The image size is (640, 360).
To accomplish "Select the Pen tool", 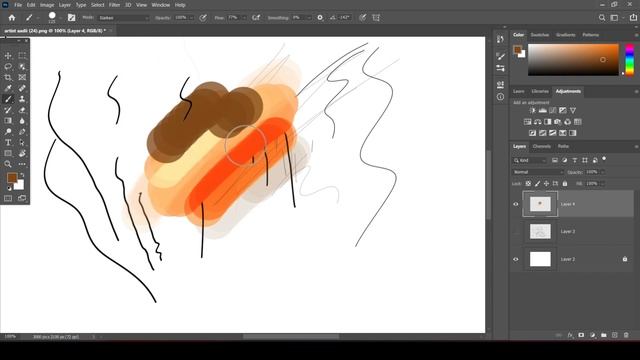I will tap(22, 131).
